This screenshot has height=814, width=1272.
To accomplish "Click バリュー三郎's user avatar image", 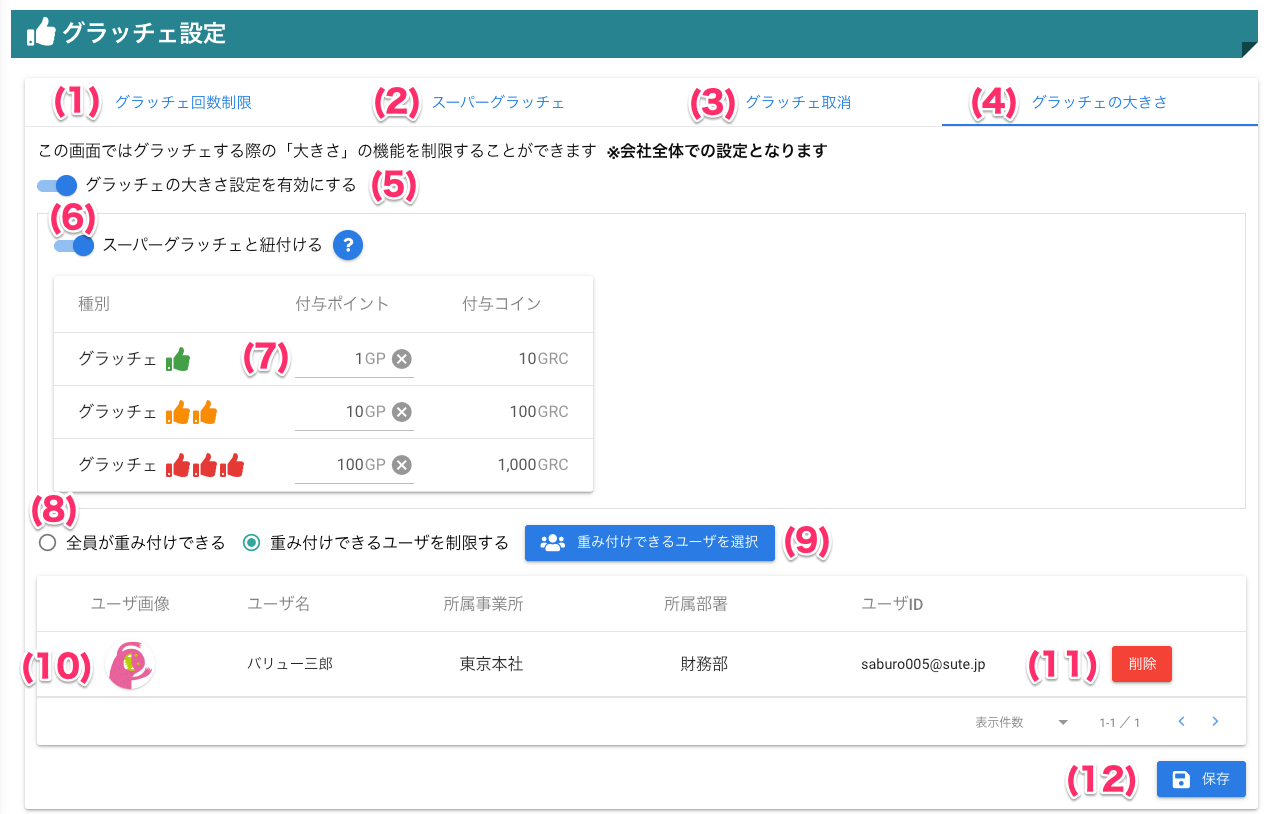I will (130, 664).
